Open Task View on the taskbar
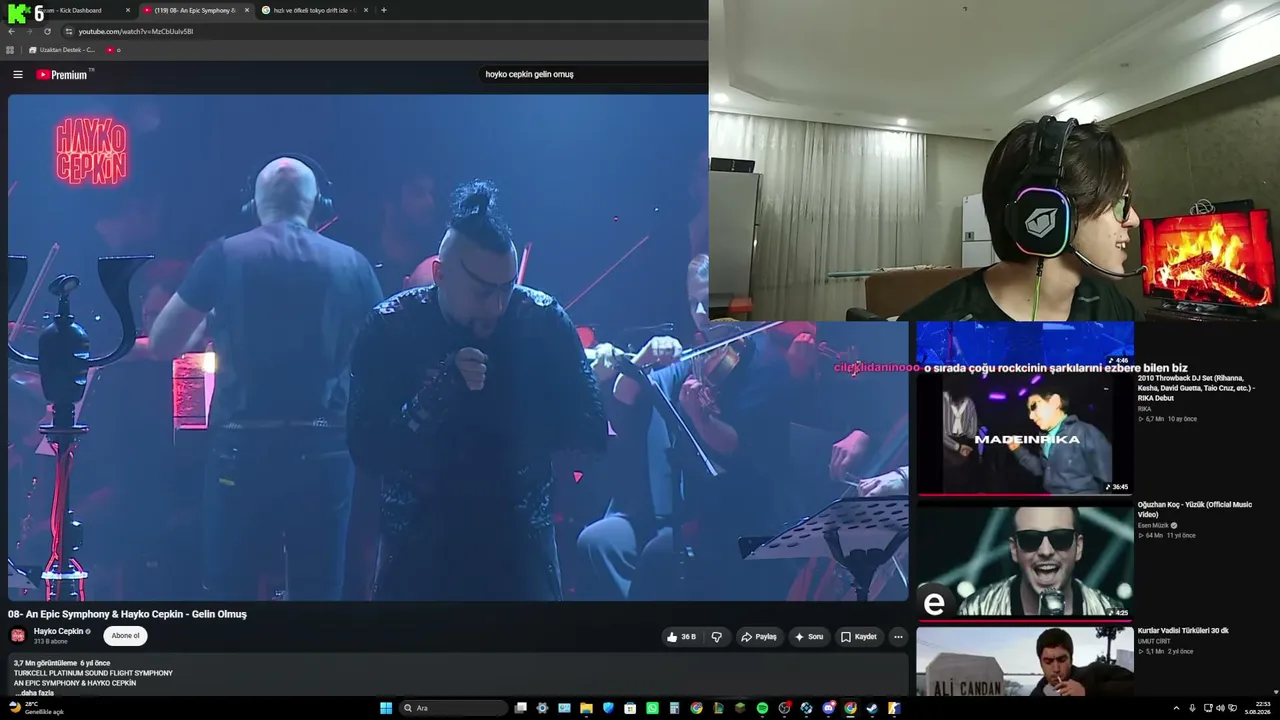The height and width of the screenshot is (720, 1280). pyautogui.click(x=521, y=708)
